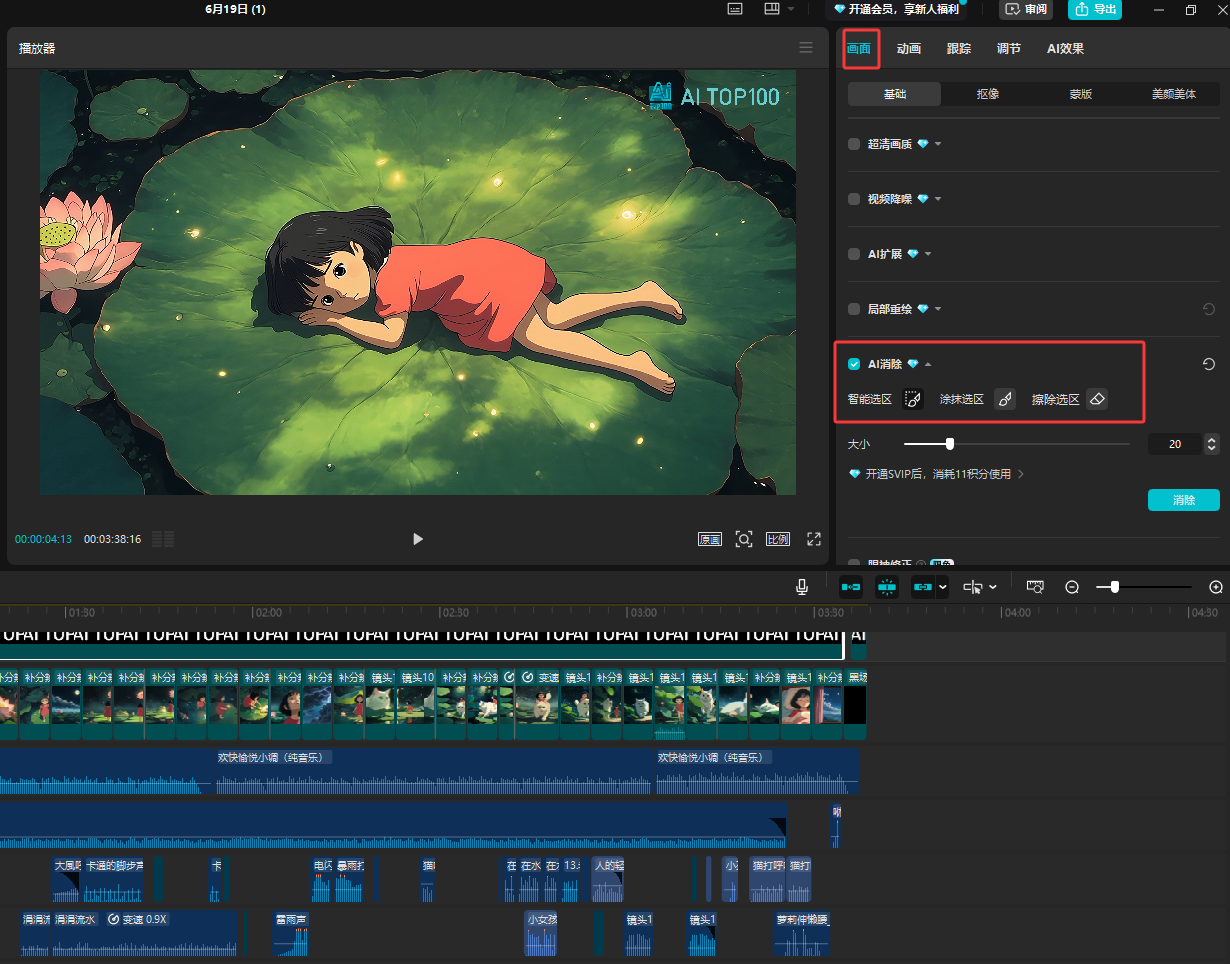Select the 智能选区 smart selection tool
The width and height of the screenshot is (1230, 964).
pyautogui.click(x=912, y=399)
